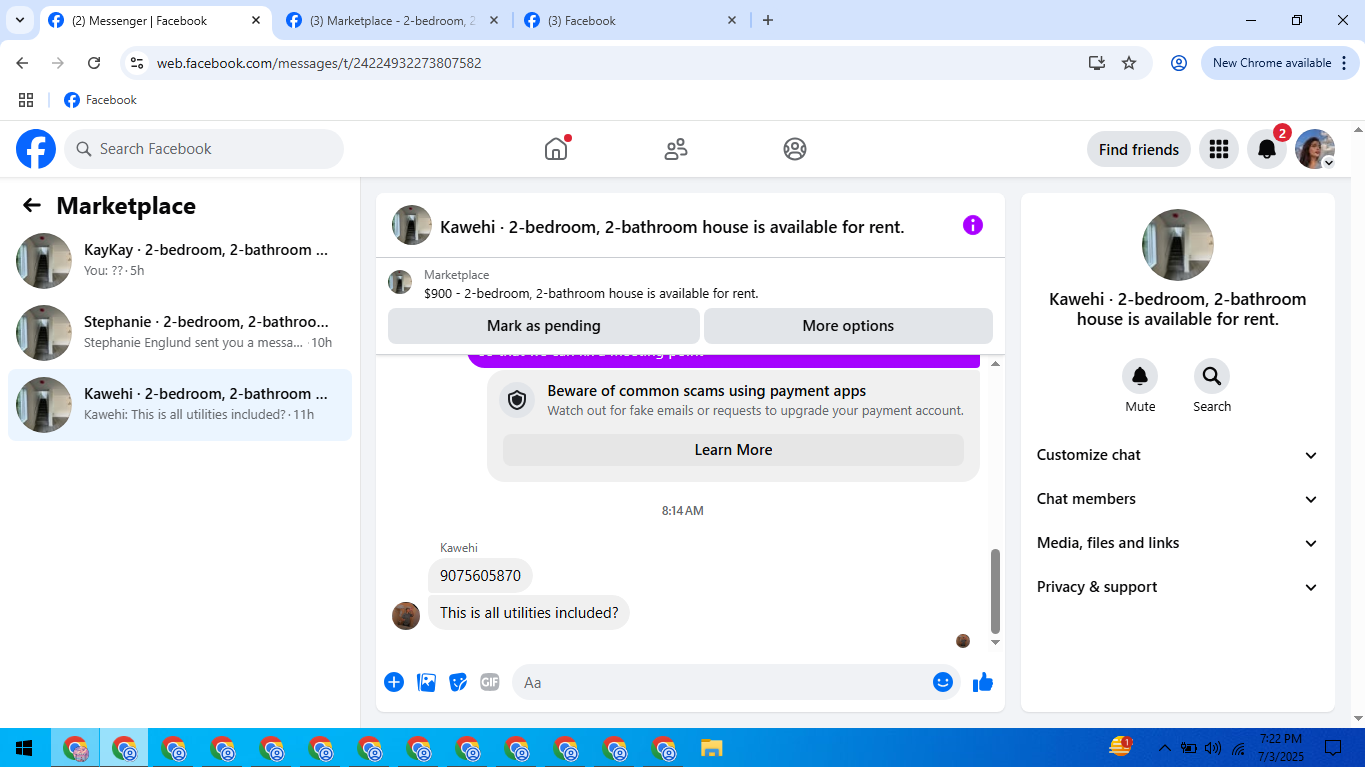Screen dimensions: 1365x767
Task: Open the Chrome apps grid in bookmarks bar
Action: click(x=26, y=100)
